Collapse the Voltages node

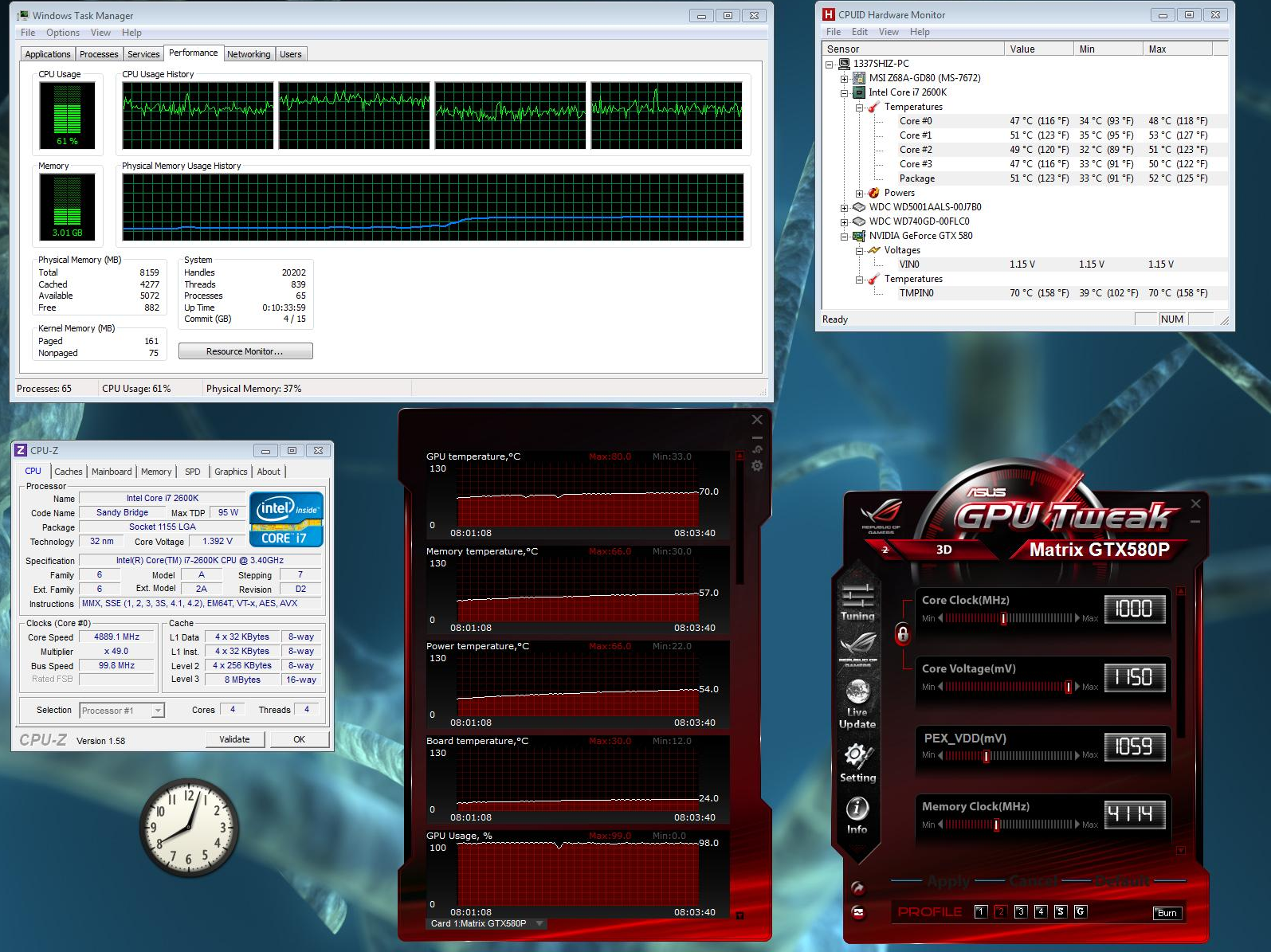[859, 250]
